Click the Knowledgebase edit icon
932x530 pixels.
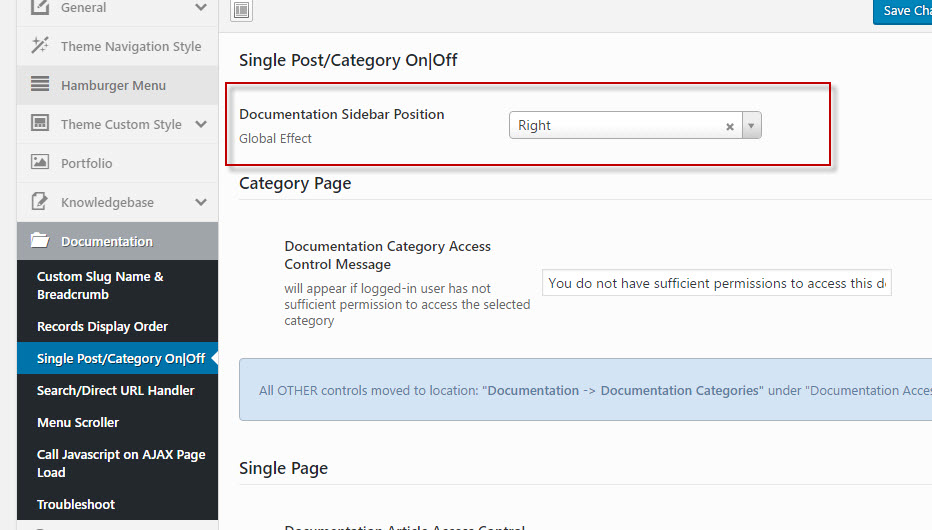(x=40, y=202)
